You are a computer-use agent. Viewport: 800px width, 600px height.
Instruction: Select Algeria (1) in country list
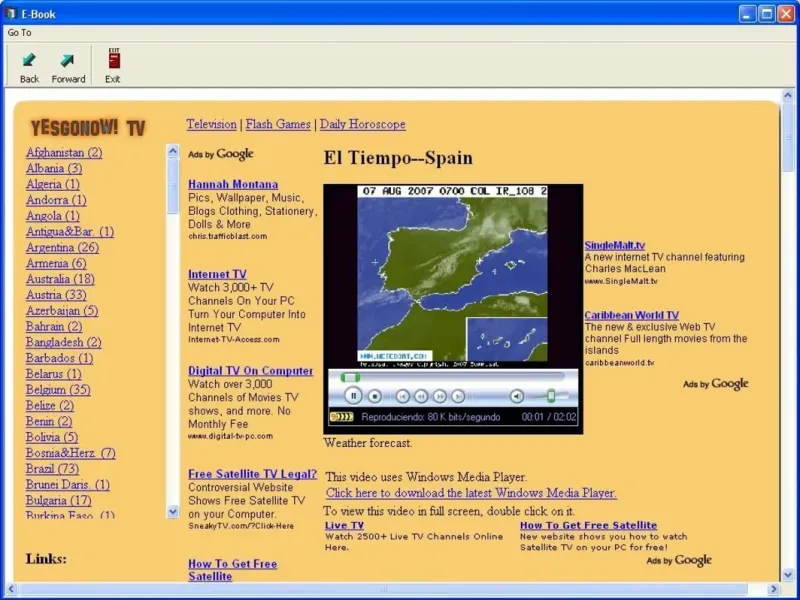point(53,184)
